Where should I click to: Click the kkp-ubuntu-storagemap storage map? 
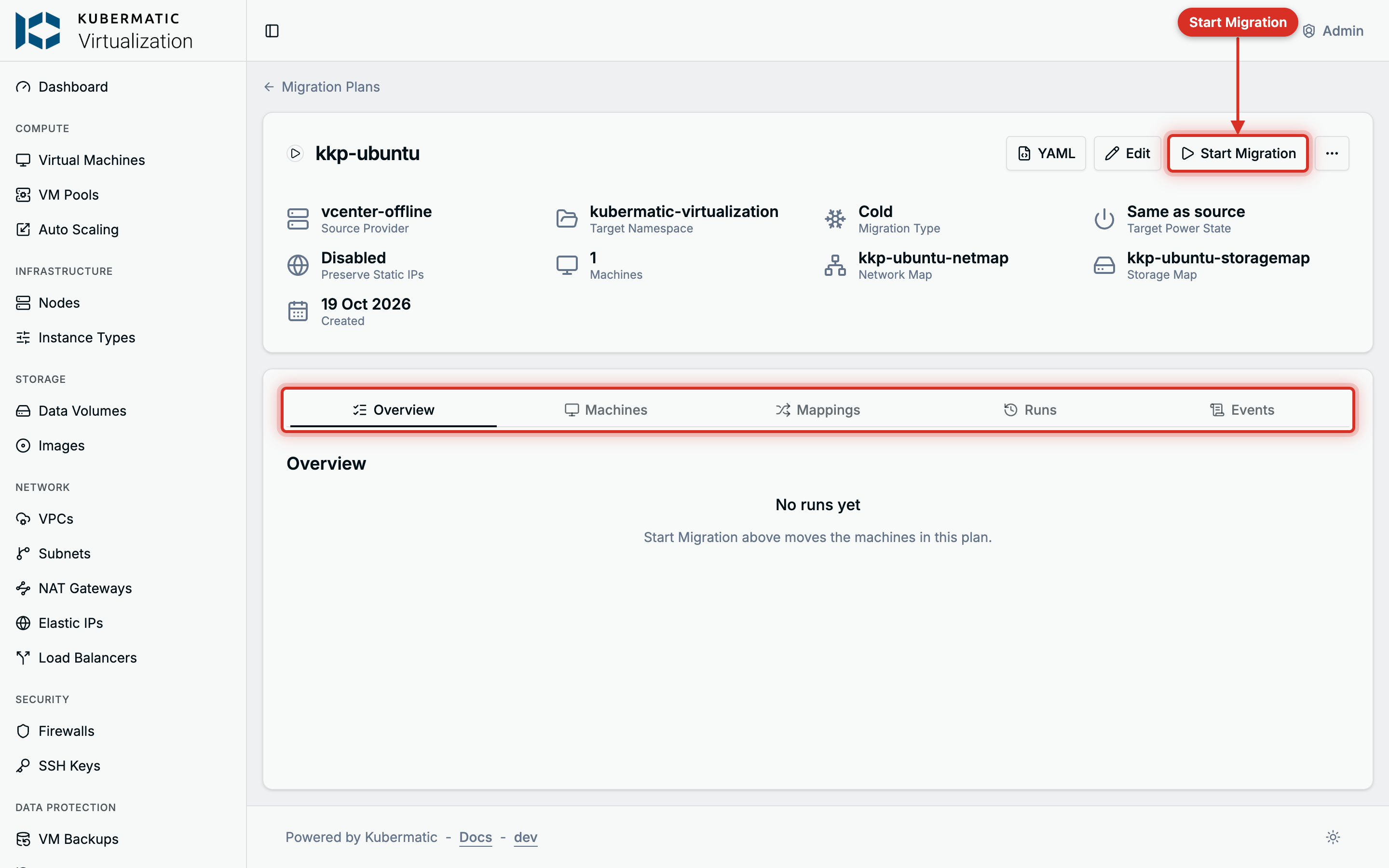tap(1218, 258)
